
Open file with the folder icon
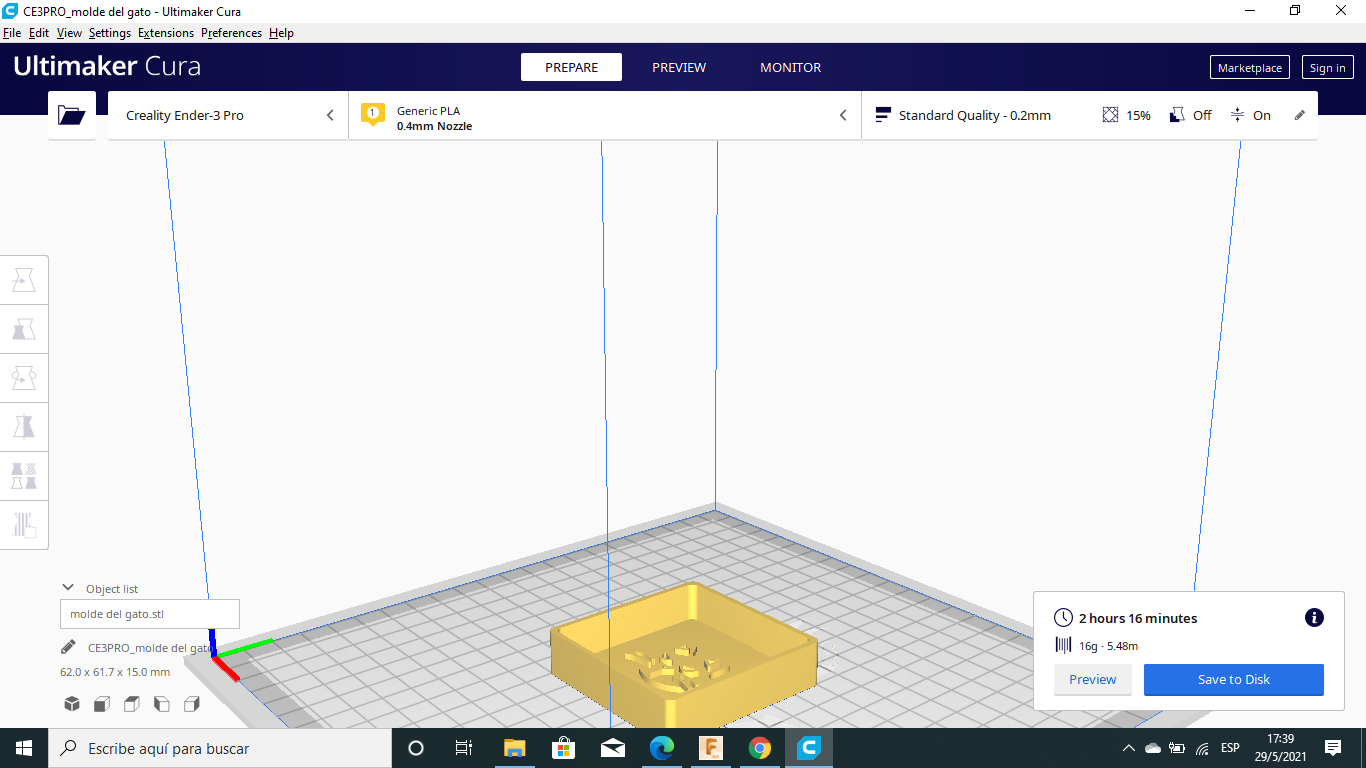click(72, 115)
